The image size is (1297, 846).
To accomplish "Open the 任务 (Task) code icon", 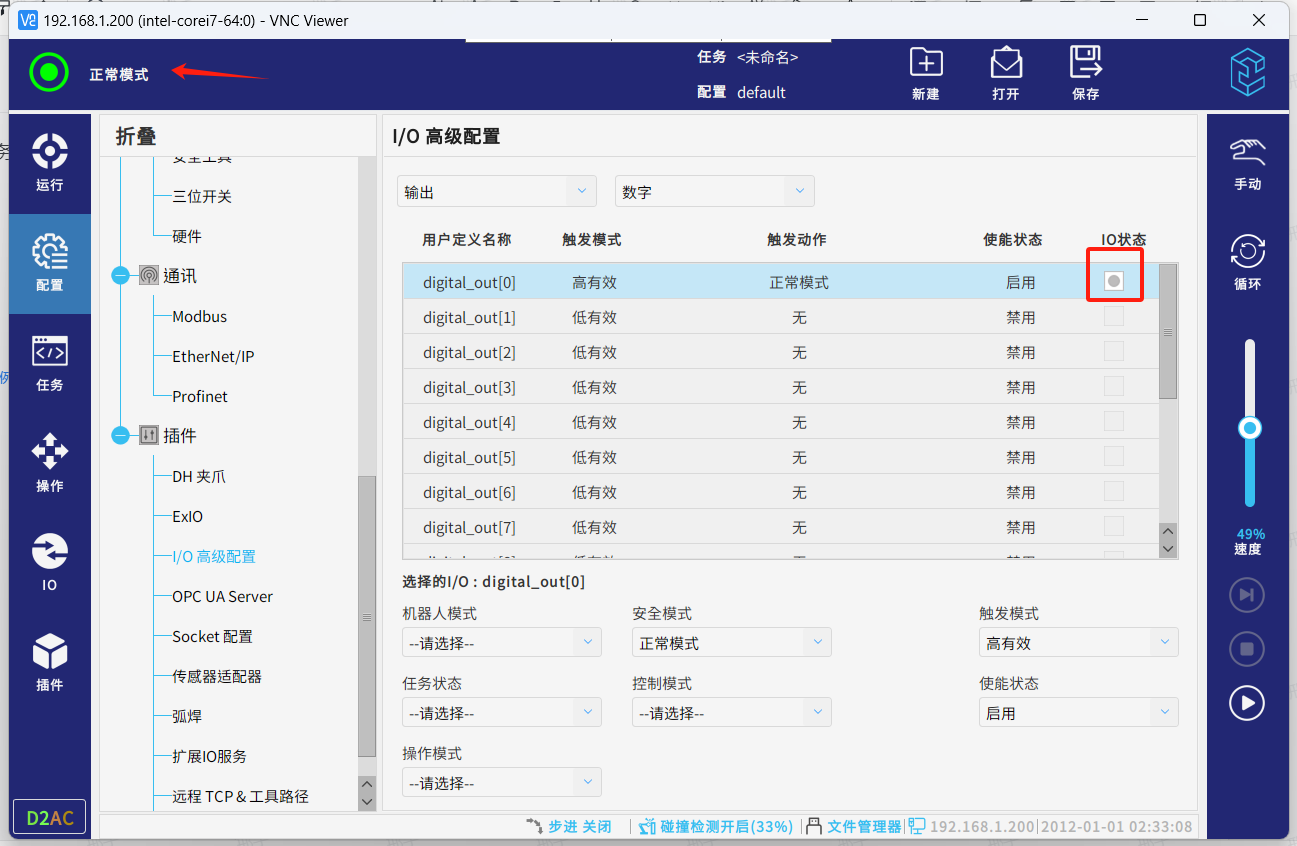I will (49, 361).
